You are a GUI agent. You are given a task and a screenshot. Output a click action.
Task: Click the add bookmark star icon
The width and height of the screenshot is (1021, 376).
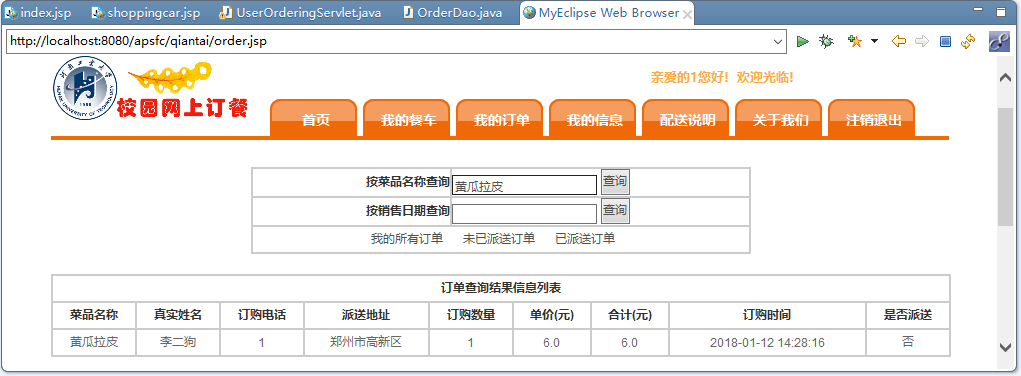tap(855, 41)
